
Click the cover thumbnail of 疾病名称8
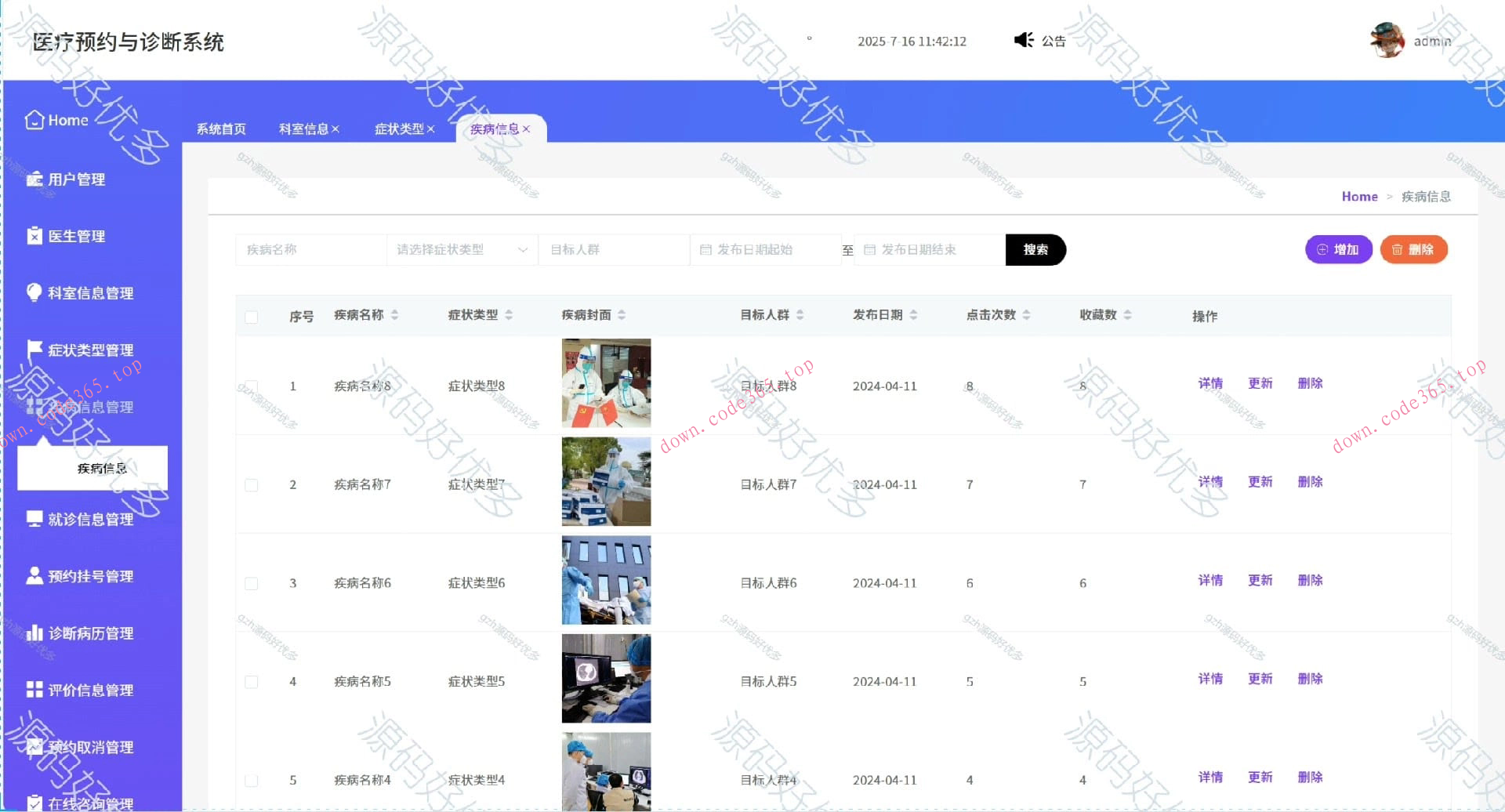point(605,383)
